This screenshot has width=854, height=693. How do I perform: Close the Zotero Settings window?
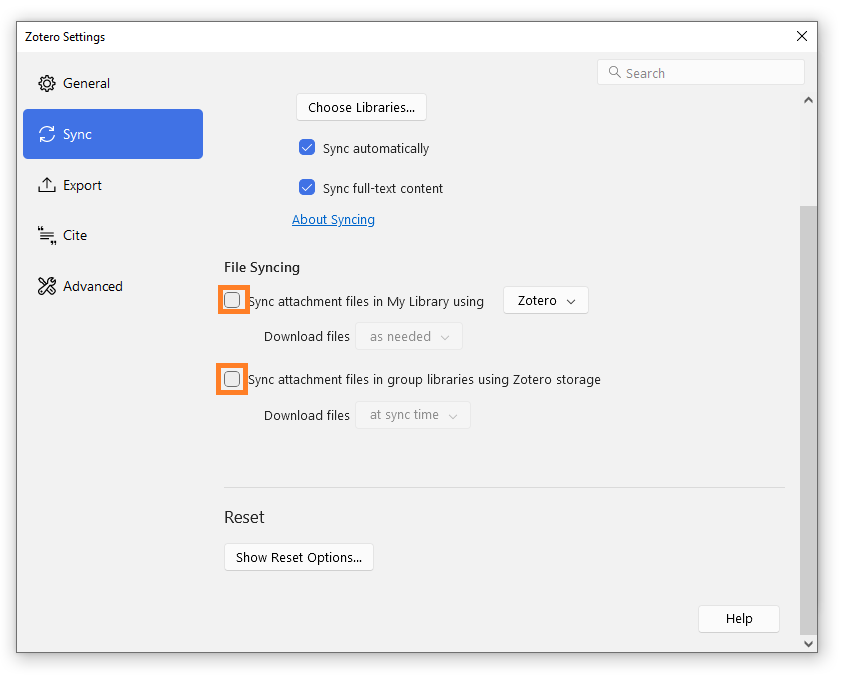coord(801,36)
